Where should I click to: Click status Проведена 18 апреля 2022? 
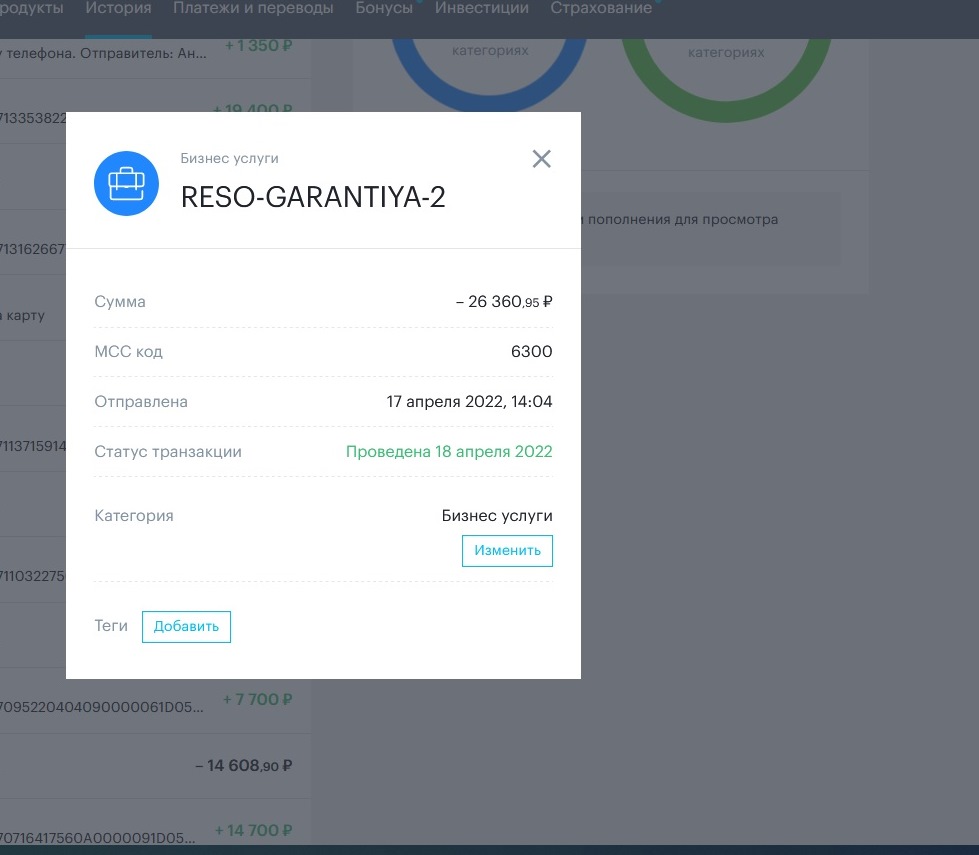[449, 452]
